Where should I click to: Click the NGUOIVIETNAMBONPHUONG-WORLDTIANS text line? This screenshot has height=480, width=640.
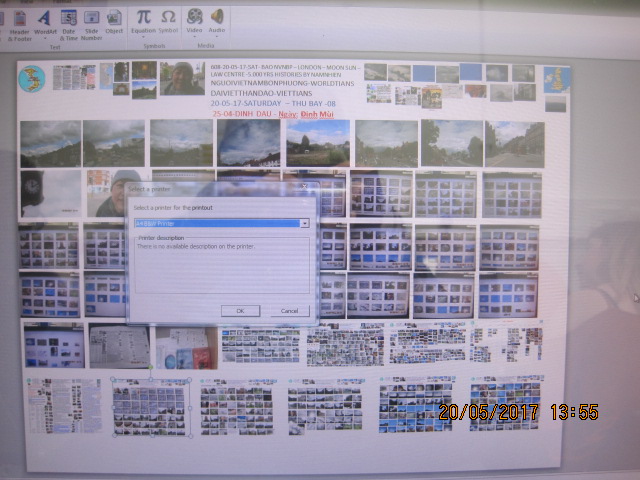click(282, 83)
